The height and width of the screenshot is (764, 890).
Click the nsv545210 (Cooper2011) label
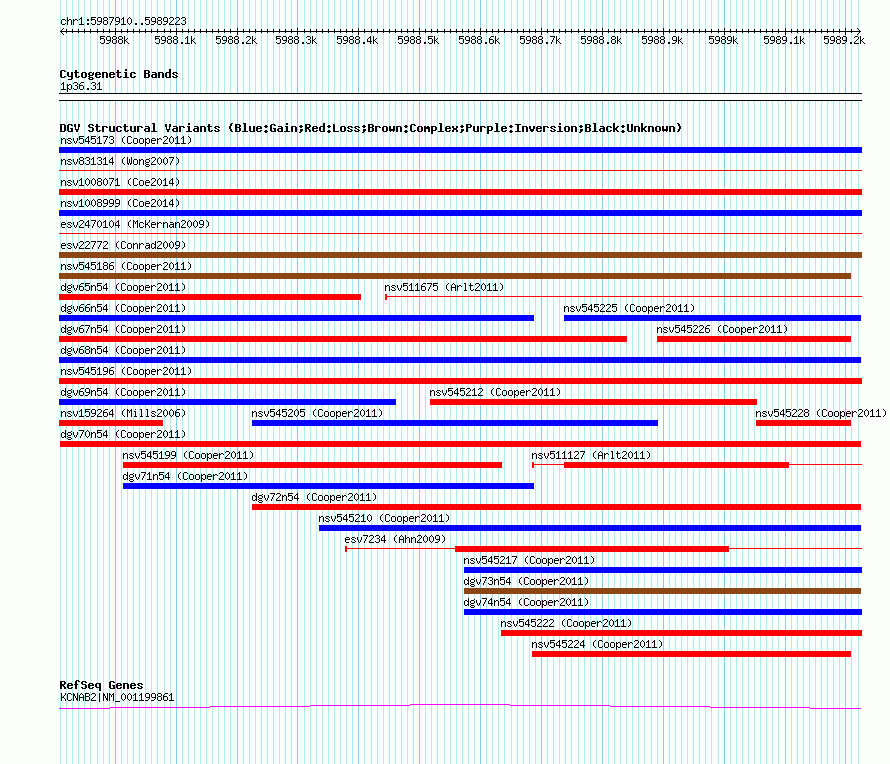tap(384, 518)
